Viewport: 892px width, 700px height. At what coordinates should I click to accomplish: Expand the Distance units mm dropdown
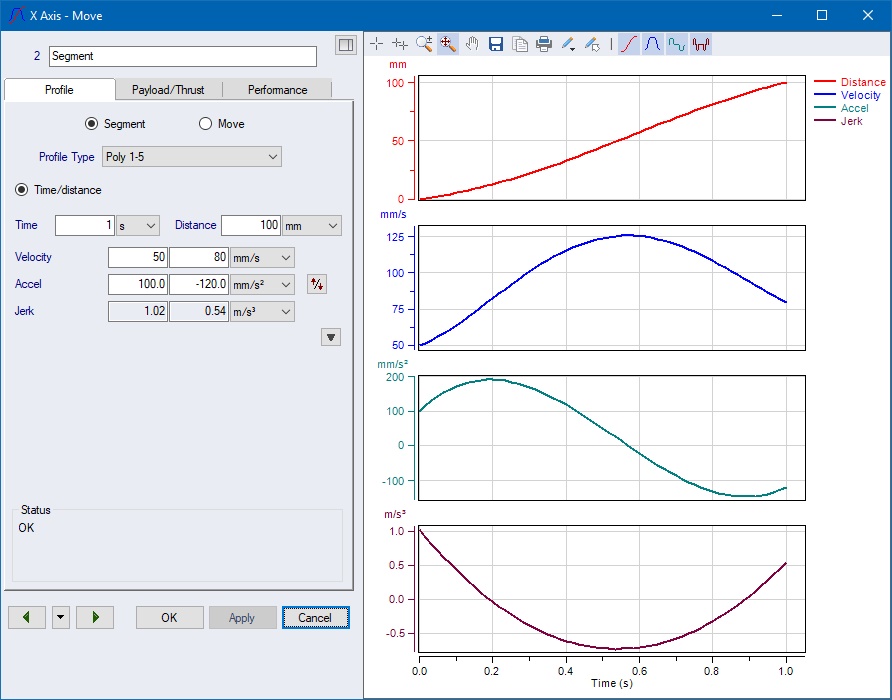[x=312, y=226]
